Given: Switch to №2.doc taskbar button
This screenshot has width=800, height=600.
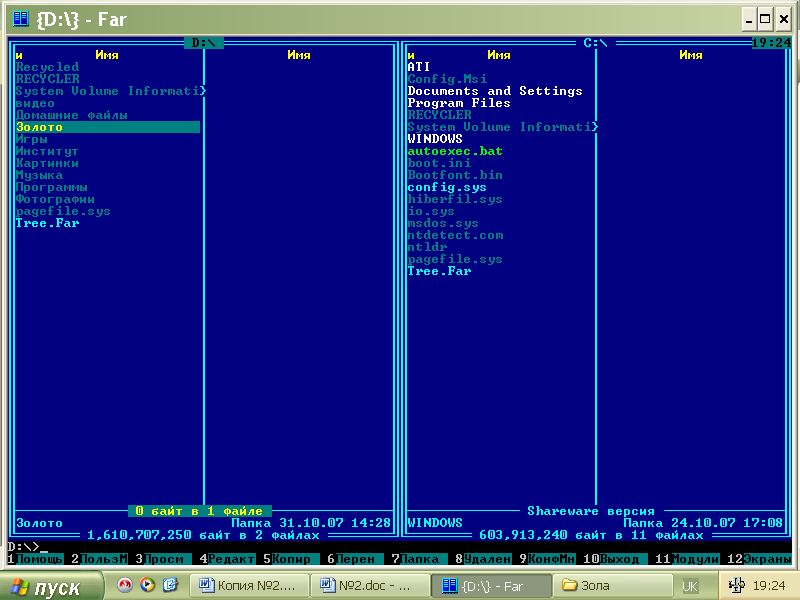Looking at the screenshot, I should (368, 585).
